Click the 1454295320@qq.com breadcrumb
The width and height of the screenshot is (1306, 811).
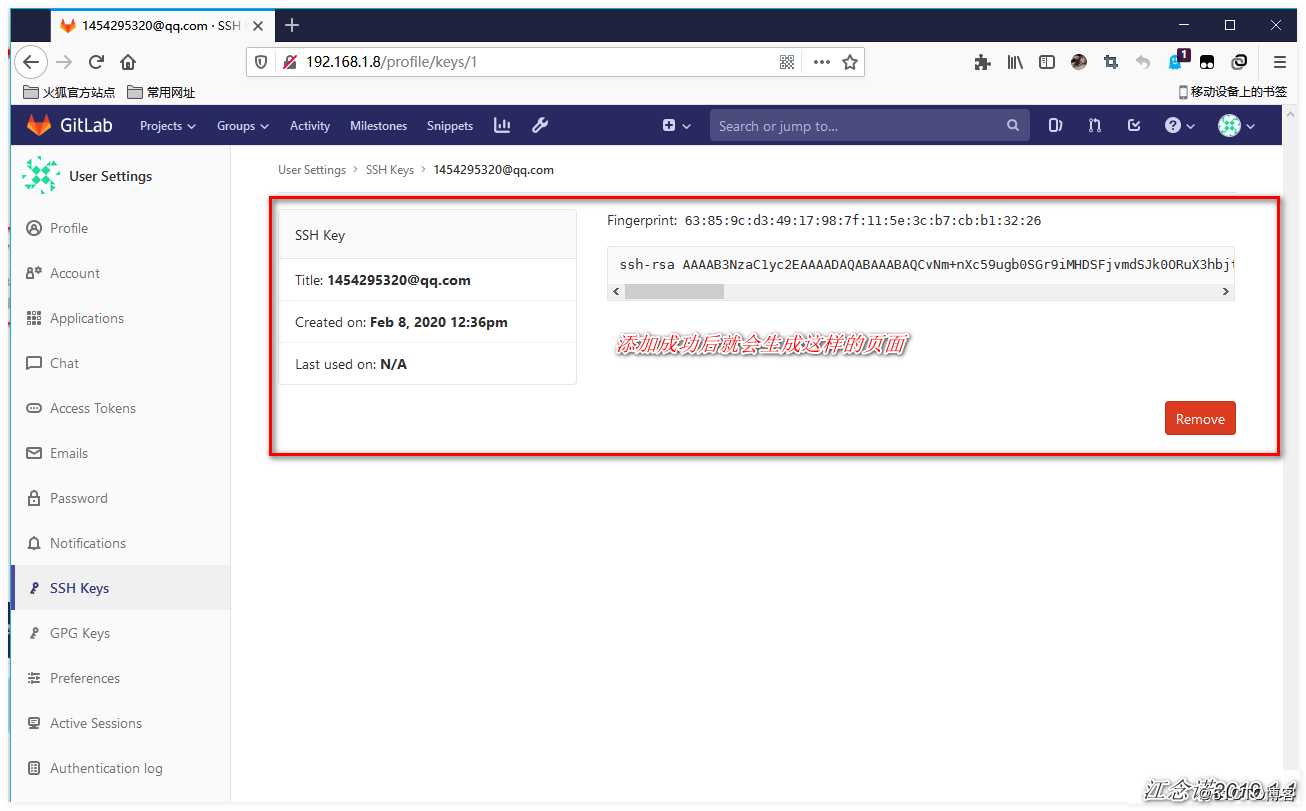pyautogui.click(x=493, y=170)
